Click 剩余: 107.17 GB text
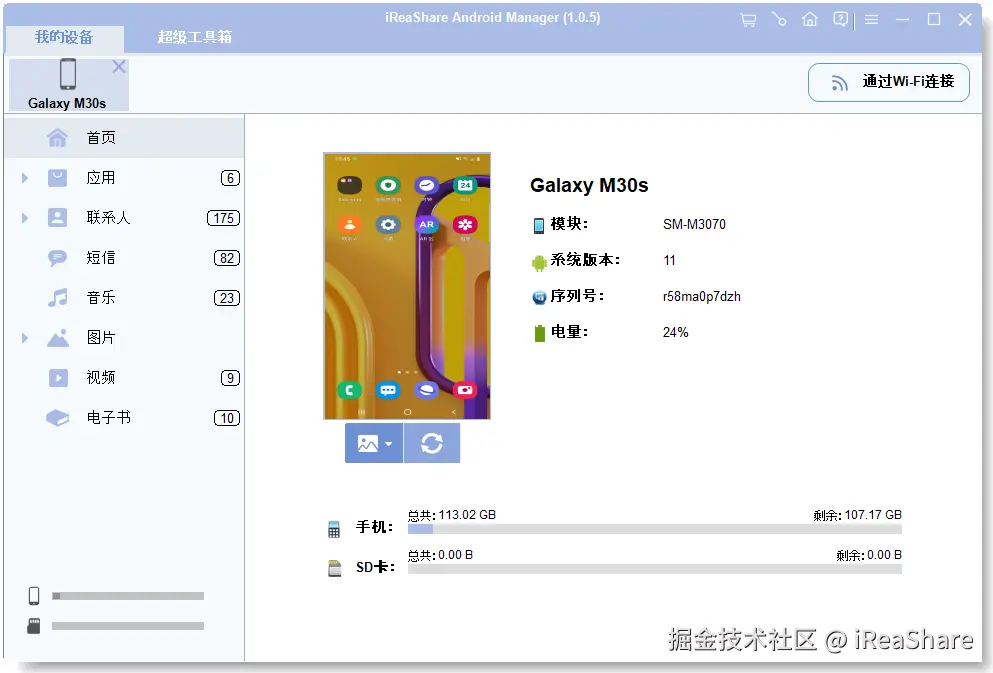993x673 pixels. point(857,515)
